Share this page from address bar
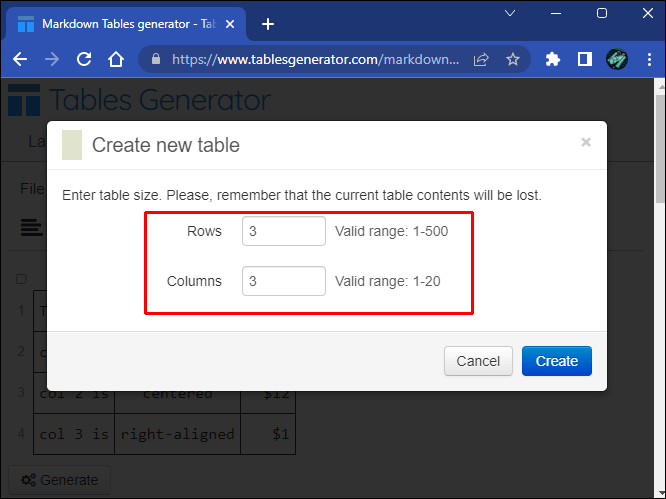666x499 pixels. [481, 59]
